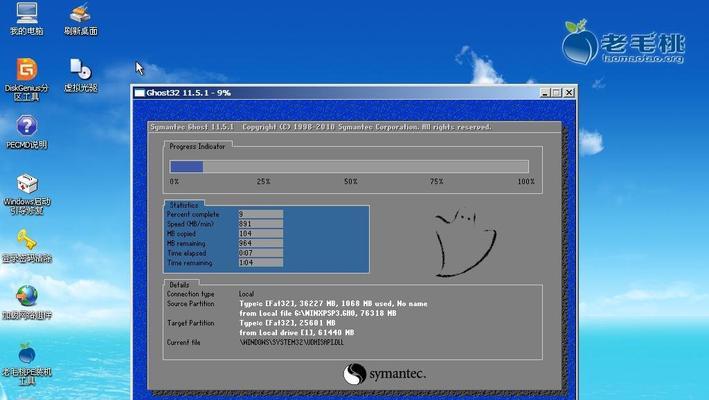This screenshot has height=400, width=709.
Task: Select the Time elapsed value 0:07
Action: 260,253
